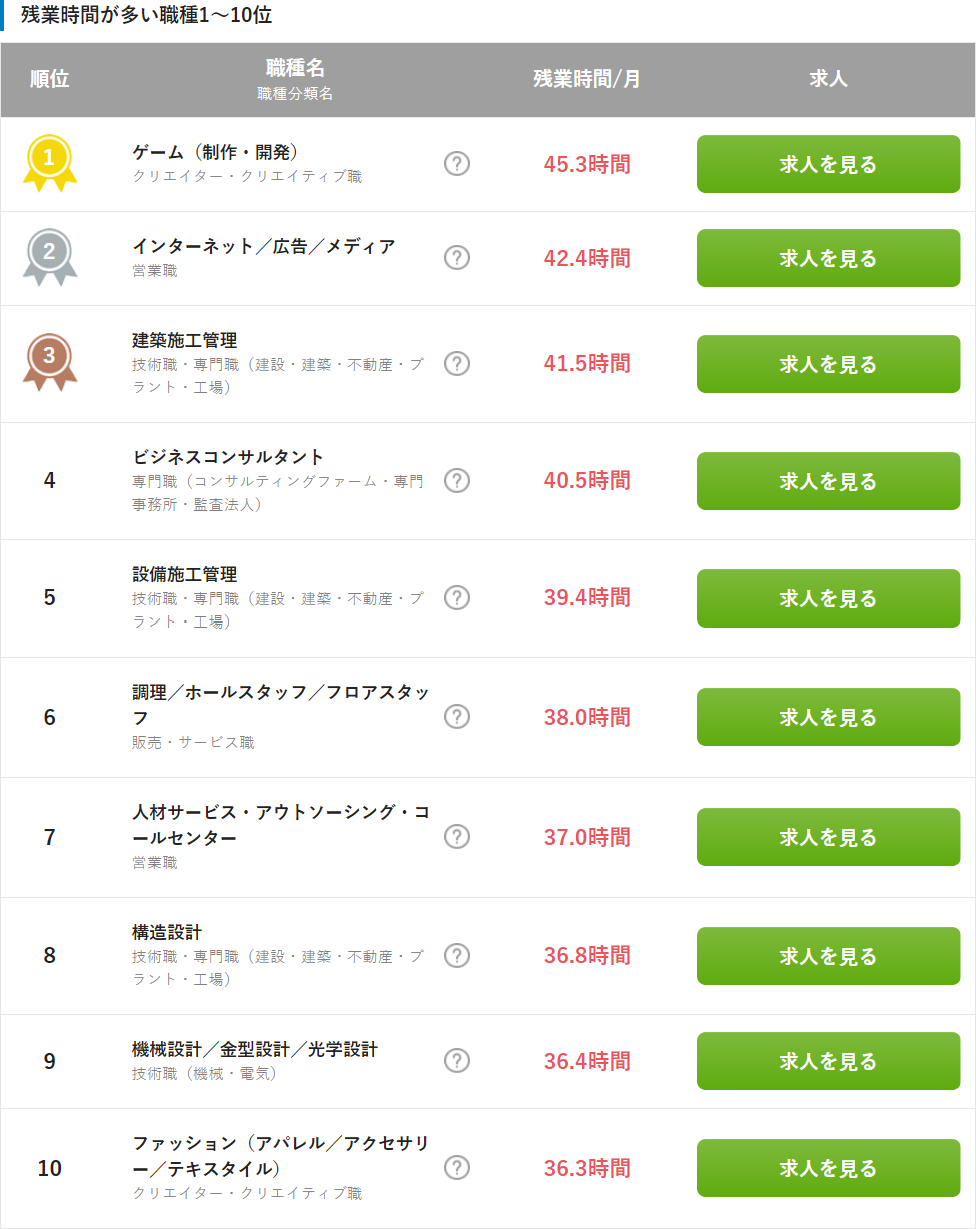Image resolution: width=976 pixels, height=1229 pixels.
Task: Click the bronze rank 3 medal
Action: [49, 359]
